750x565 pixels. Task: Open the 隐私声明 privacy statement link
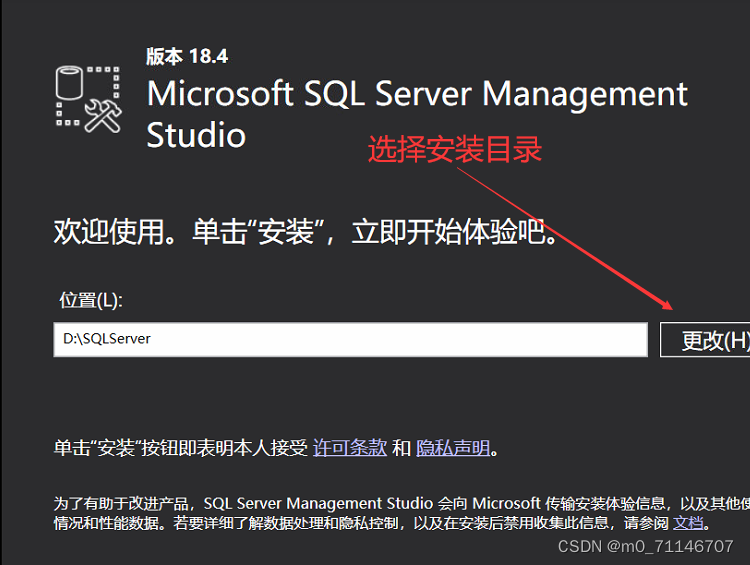pos(453,448)
